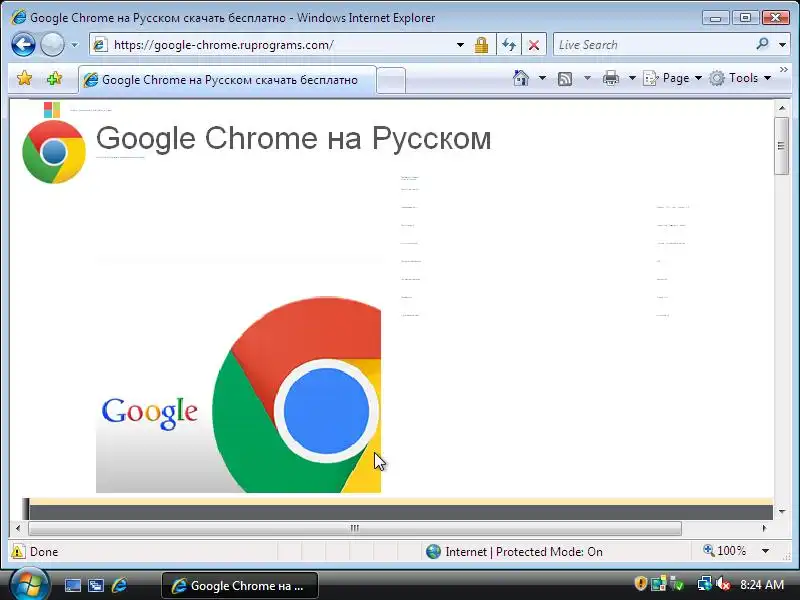Click the large Google Chrome banner image
The height and width of the screenshot is (600, 800).
point(238,394)
